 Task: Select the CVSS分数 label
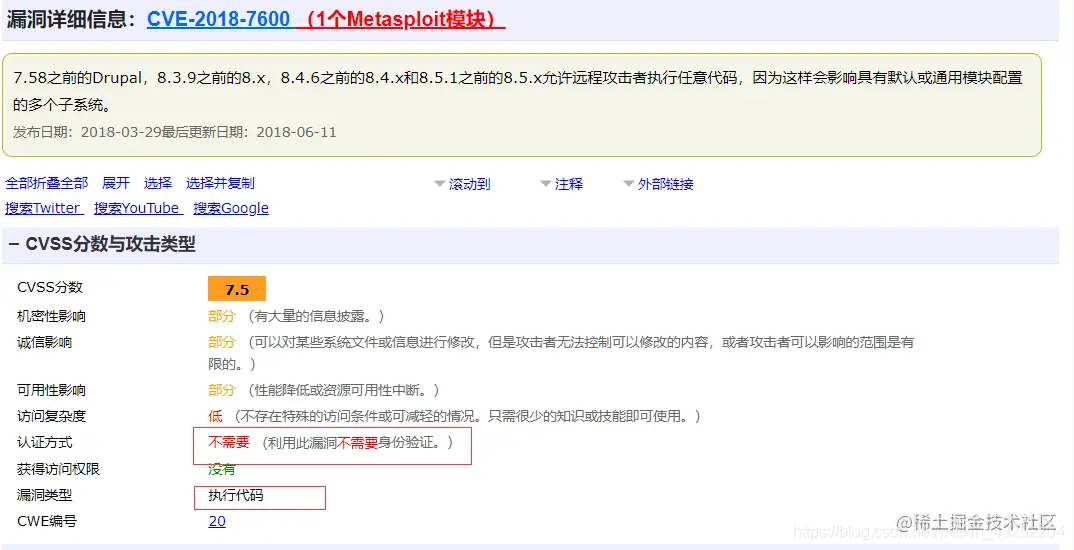click(49, 288)
